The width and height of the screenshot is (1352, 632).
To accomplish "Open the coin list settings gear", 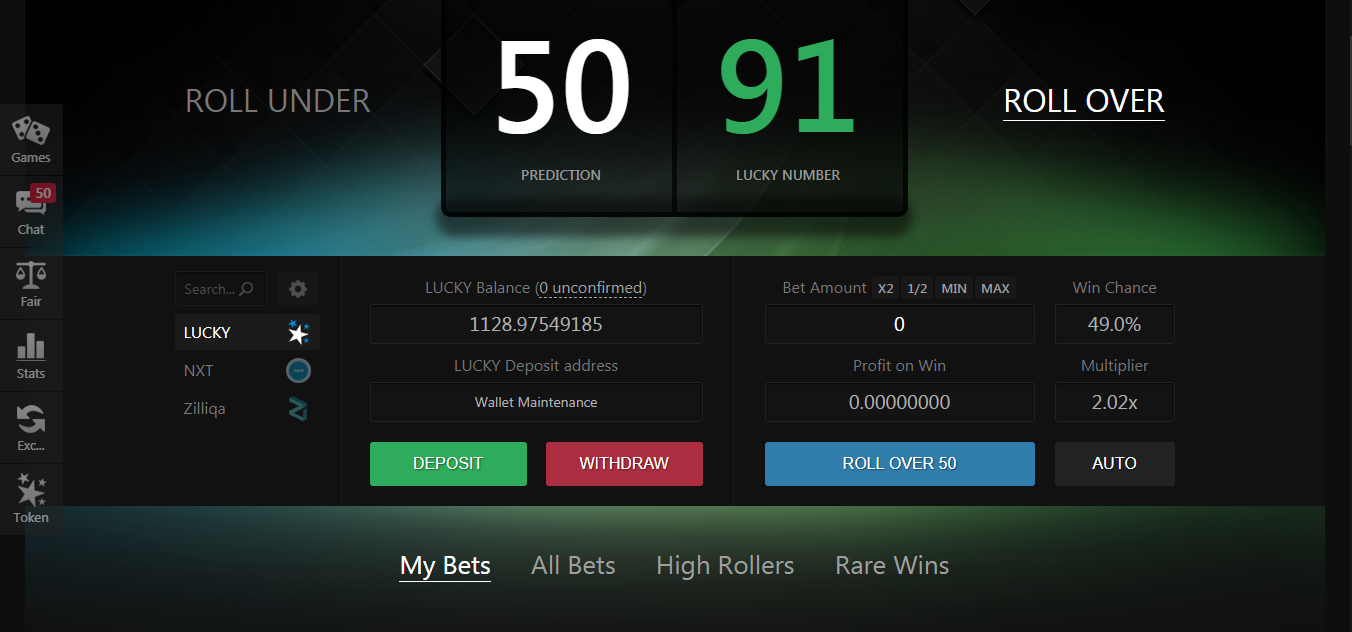I will pos(298,289).
